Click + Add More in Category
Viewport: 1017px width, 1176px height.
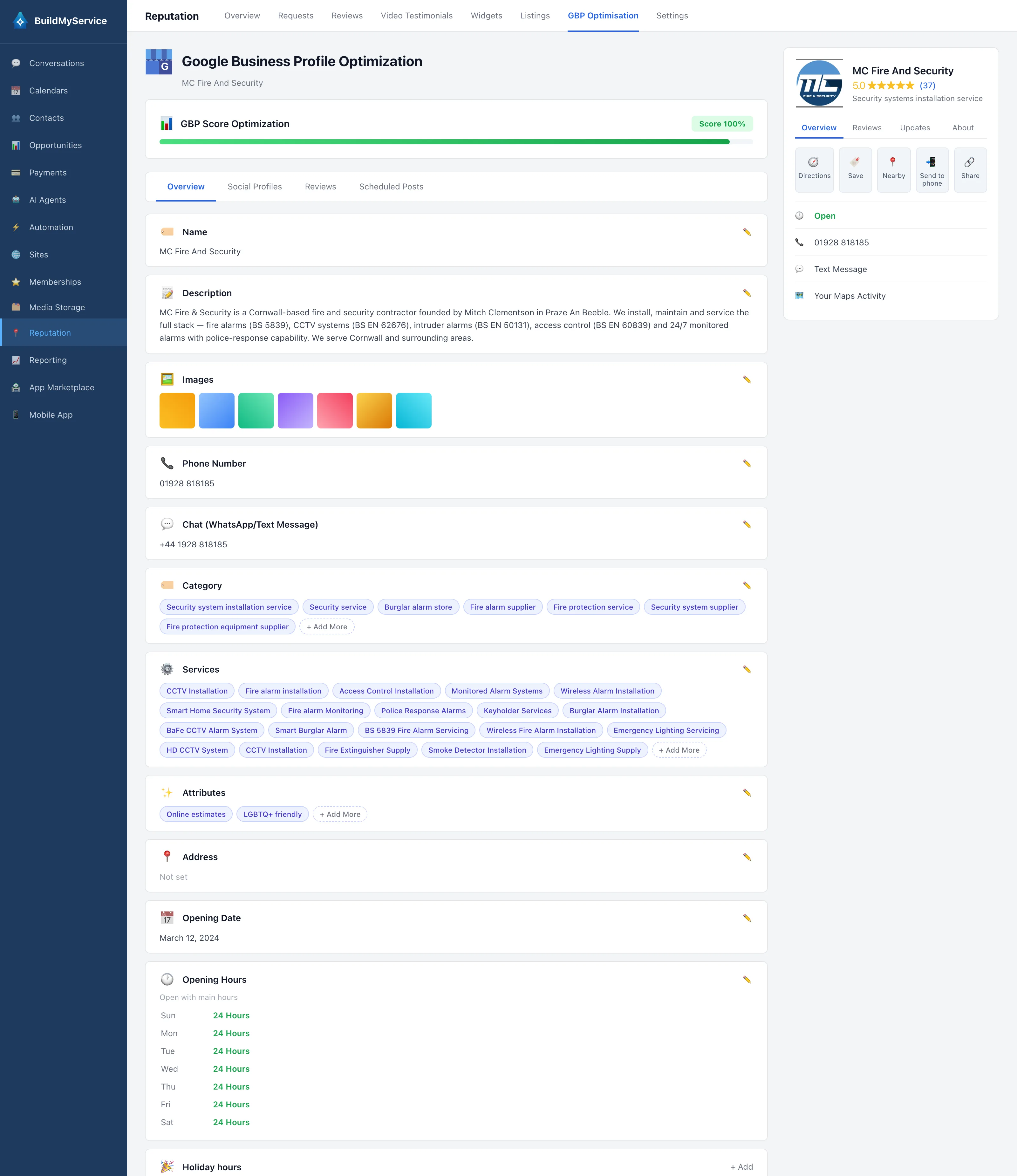point(327,626)
